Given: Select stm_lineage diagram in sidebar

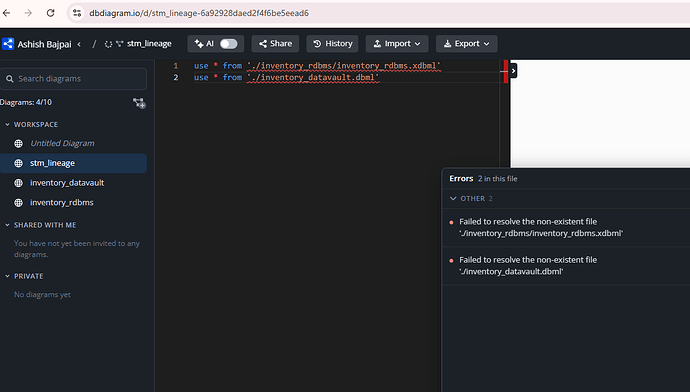Looking at the screenshot, I should (x=73, y=163).
